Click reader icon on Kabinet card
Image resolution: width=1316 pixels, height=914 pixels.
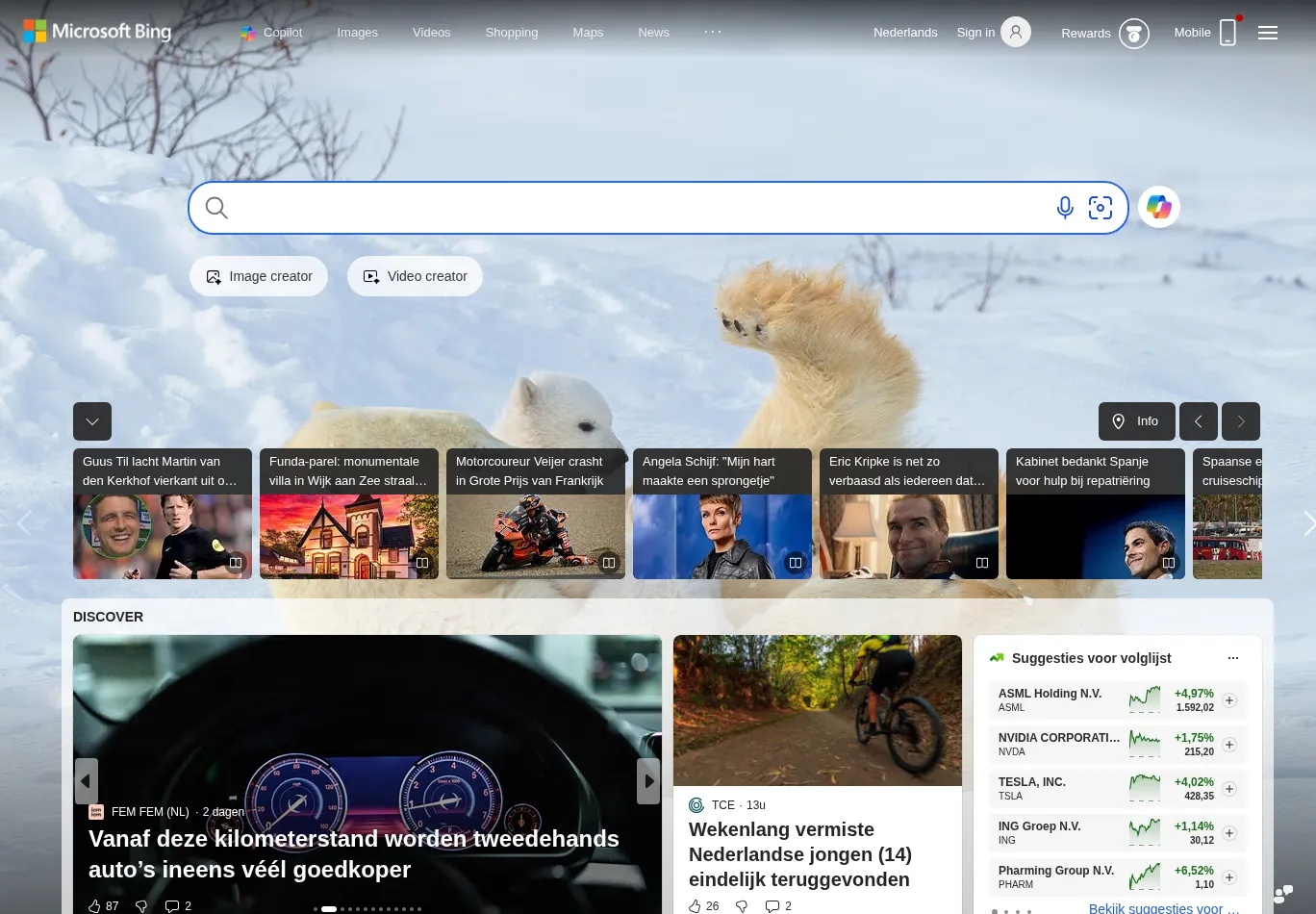1169,563
